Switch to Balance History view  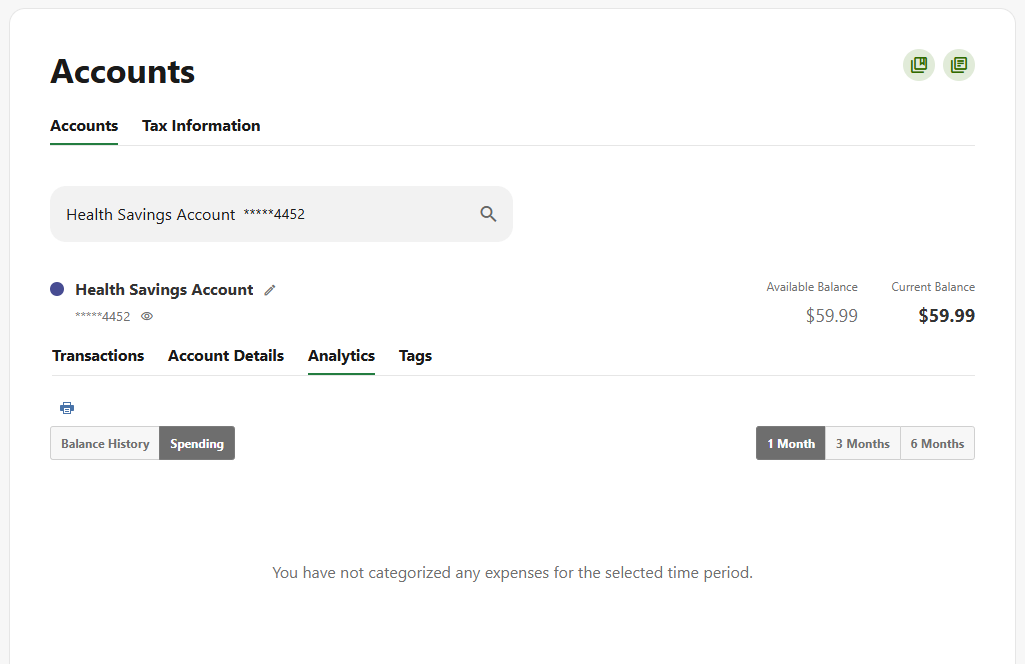click(105, 443)
